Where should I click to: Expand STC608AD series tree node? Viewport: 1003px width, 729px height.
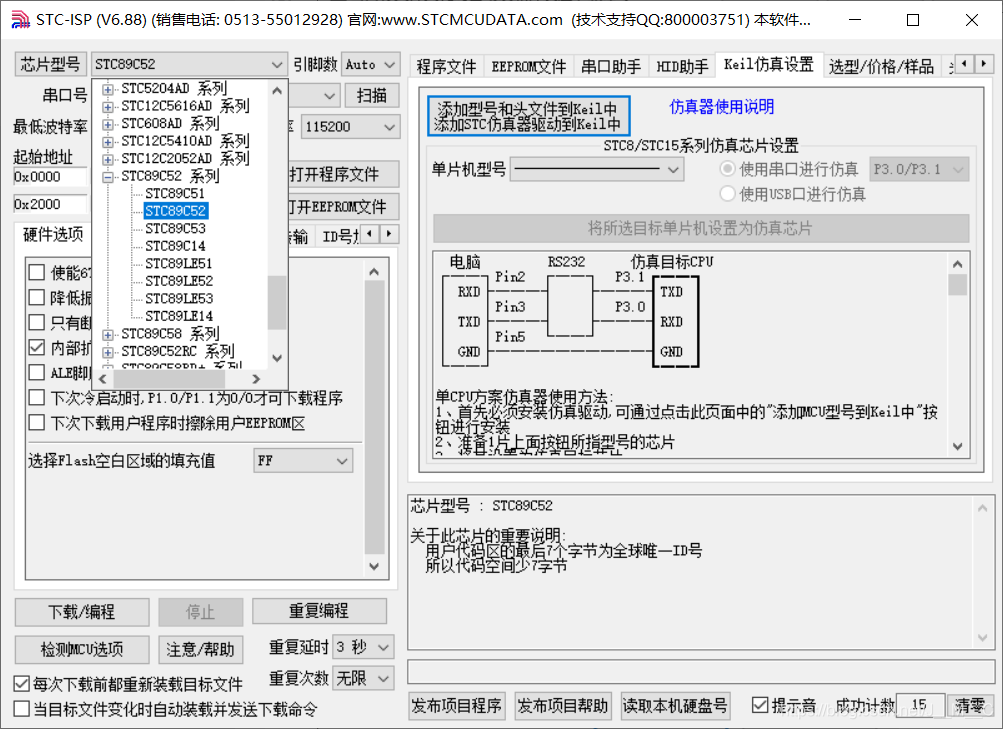click(107, 124)
